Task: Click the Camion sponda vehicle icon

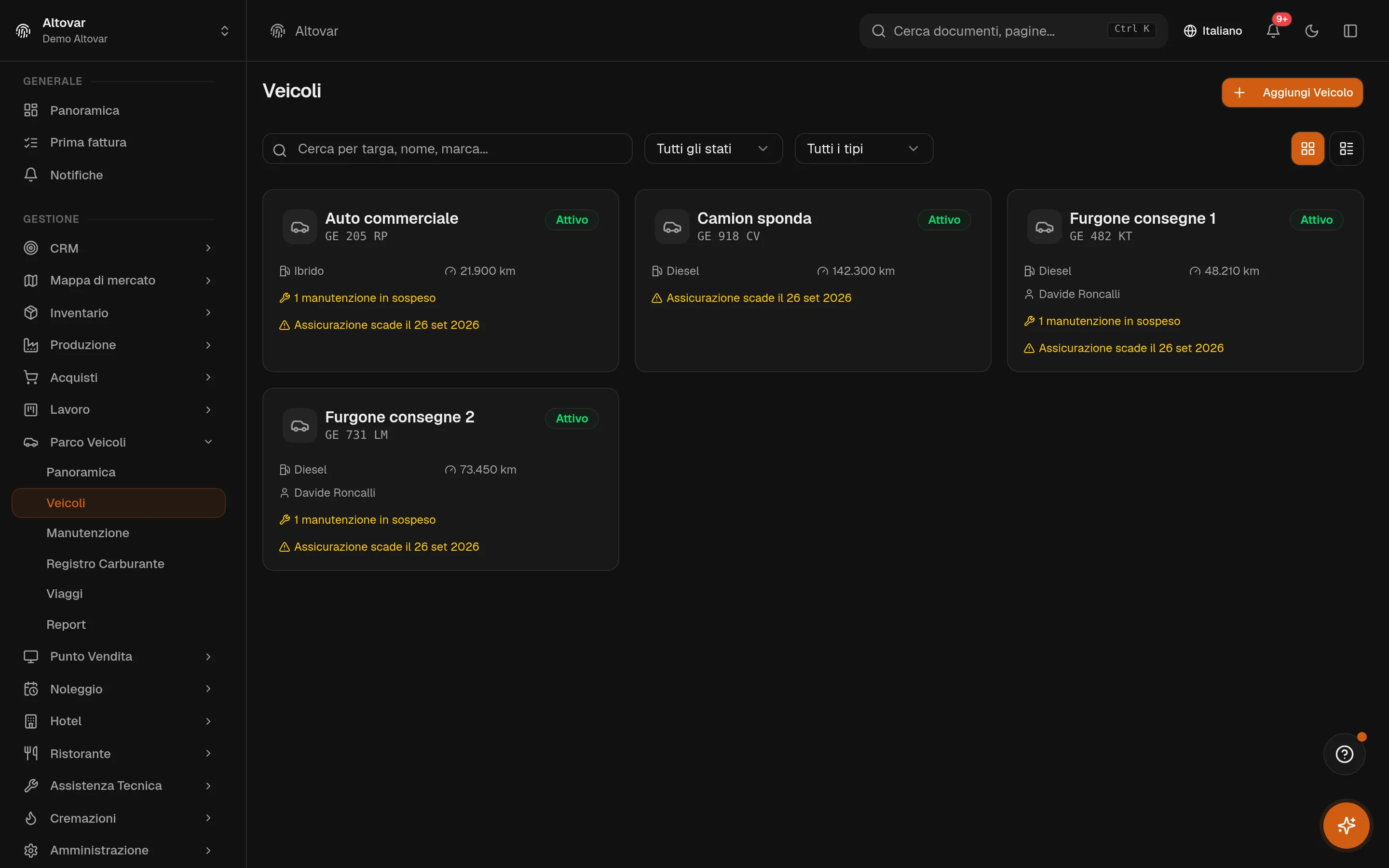Action: point(672,227)
